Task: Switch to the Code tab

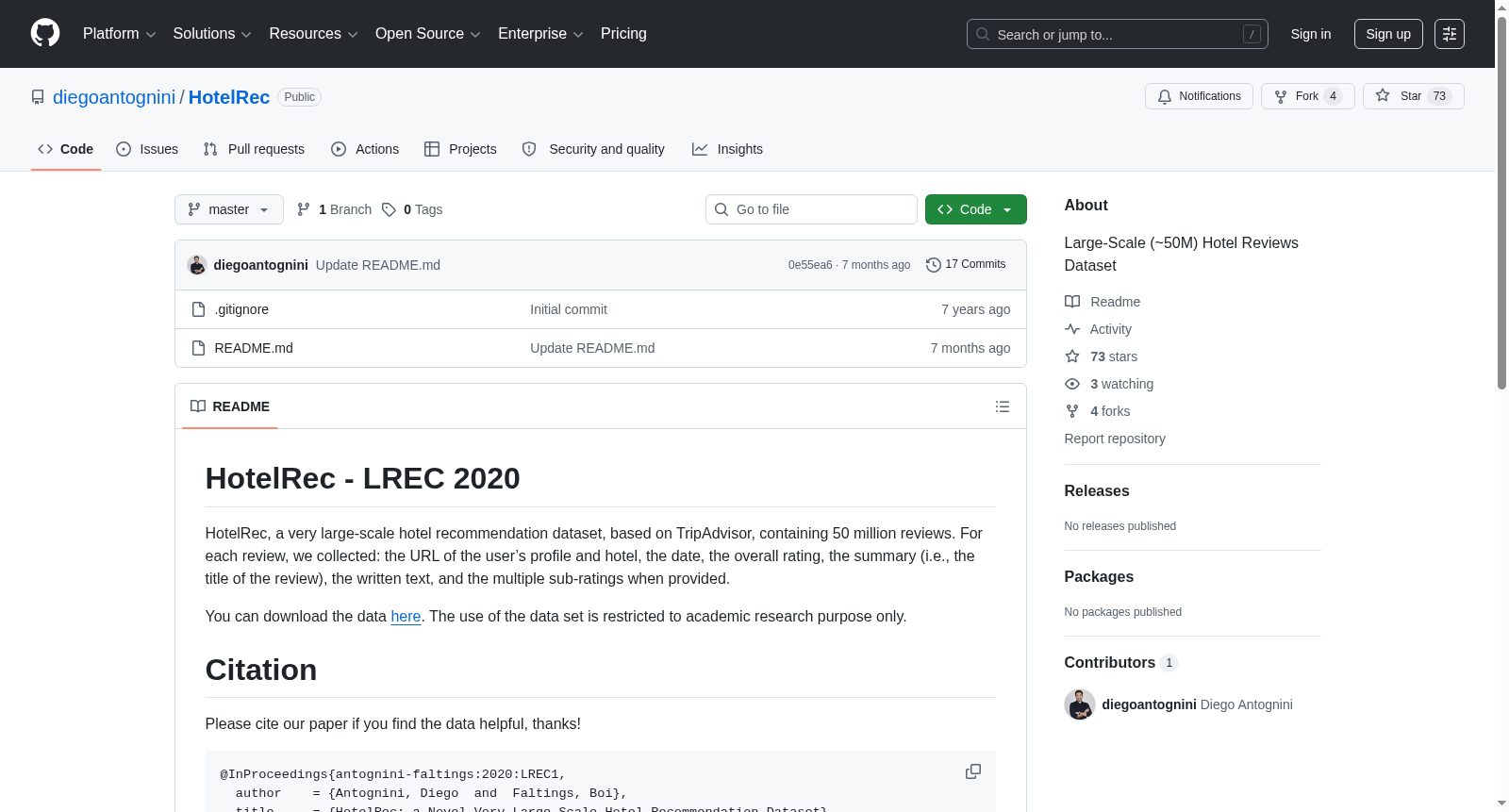Action: (66, 149)
